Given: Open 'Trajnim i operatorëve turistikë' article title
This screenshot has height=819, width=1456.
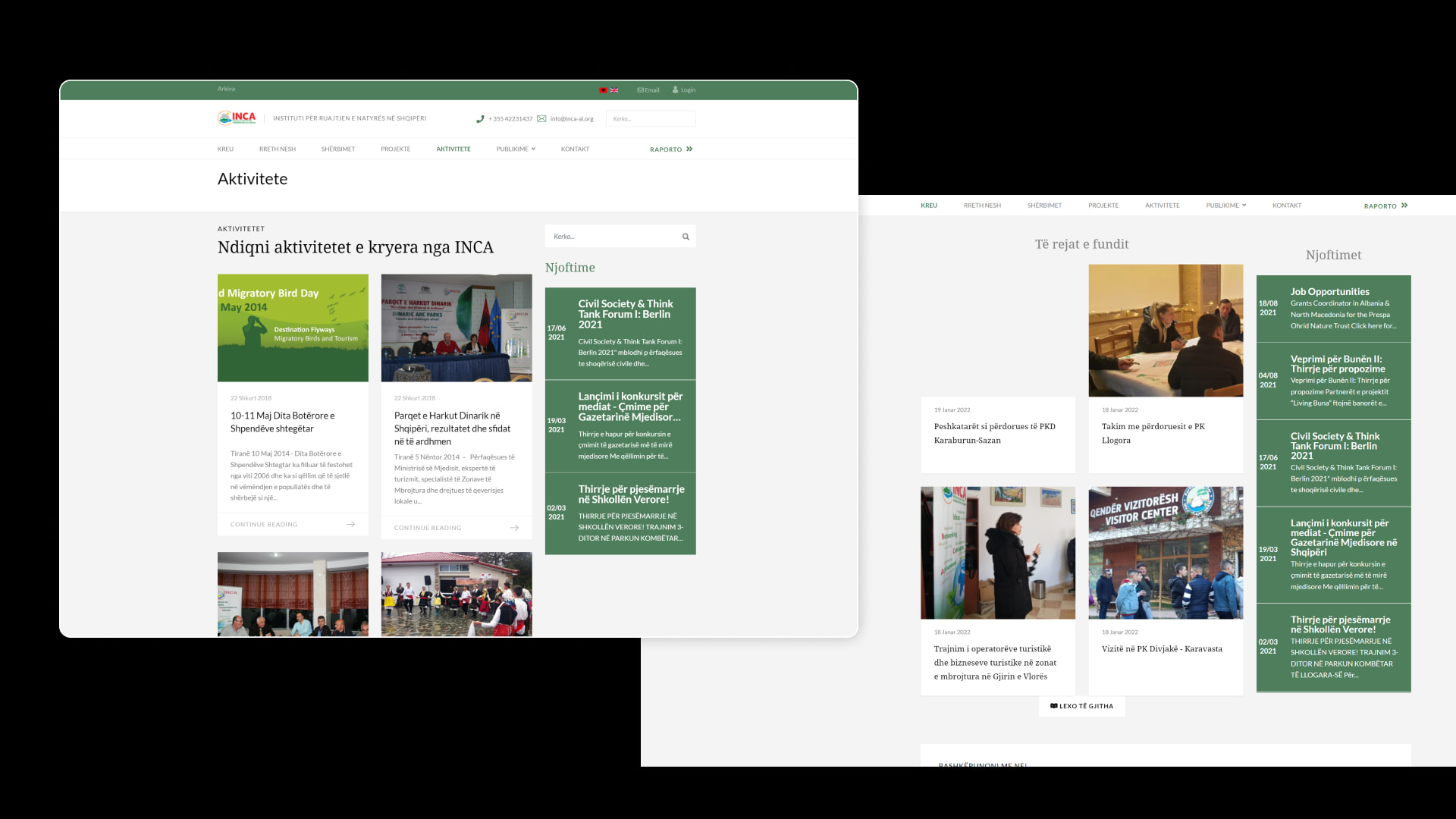Looking at the screenshot, I should [994, 663].
